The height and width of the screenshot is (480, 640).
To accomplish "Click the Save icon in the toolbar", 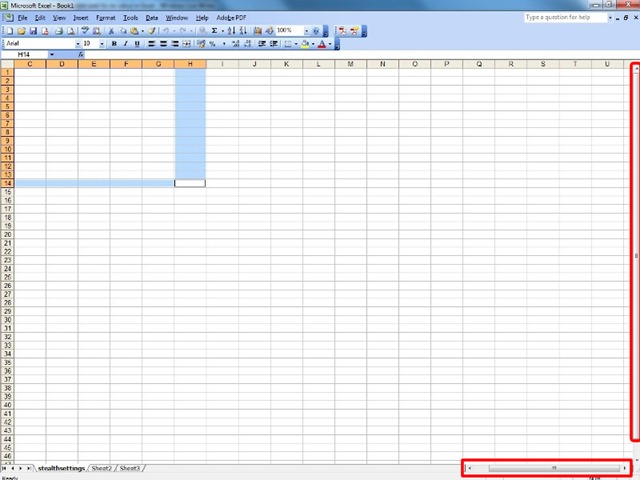I will [33, 31].
